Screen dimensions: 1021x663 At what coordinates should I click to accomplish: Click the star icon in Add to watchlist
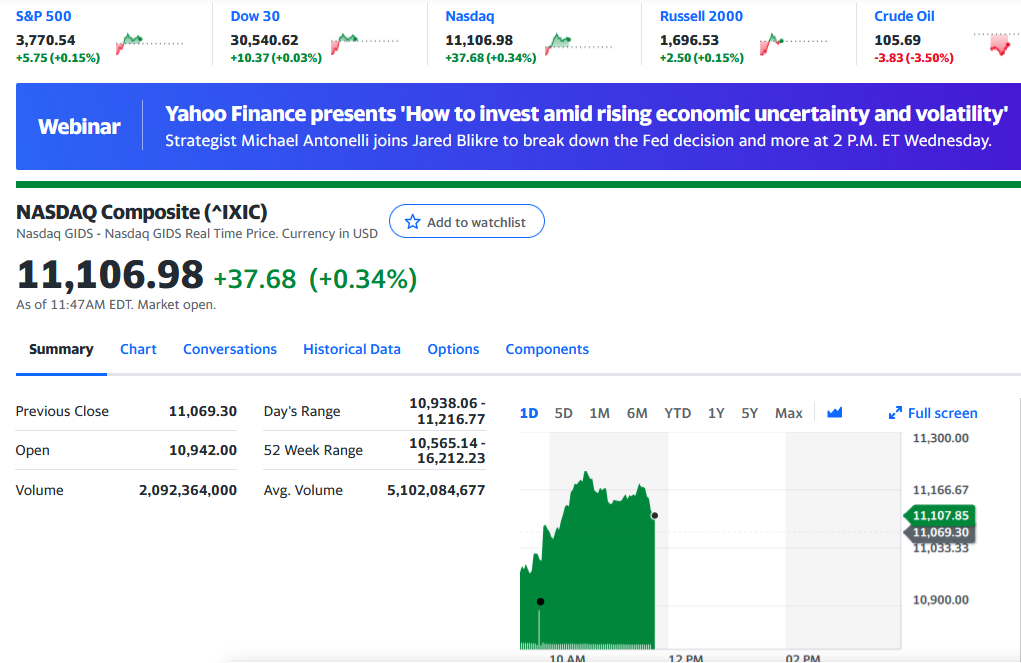[412, 222]
